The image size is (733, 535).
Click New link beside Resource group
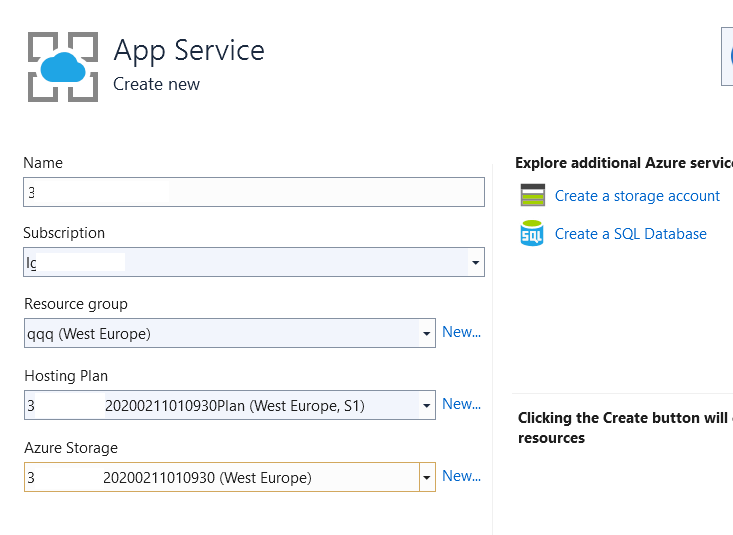click(x=461, y=332)
